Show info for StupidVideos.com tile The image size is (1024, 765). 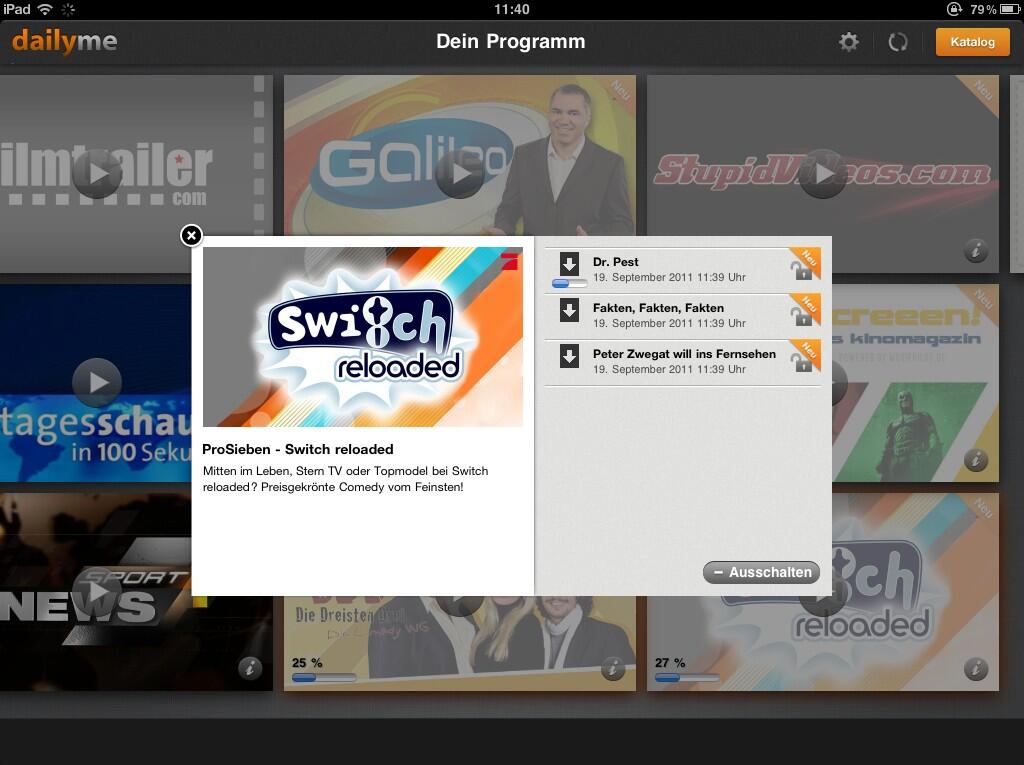(x=976, y=250)
